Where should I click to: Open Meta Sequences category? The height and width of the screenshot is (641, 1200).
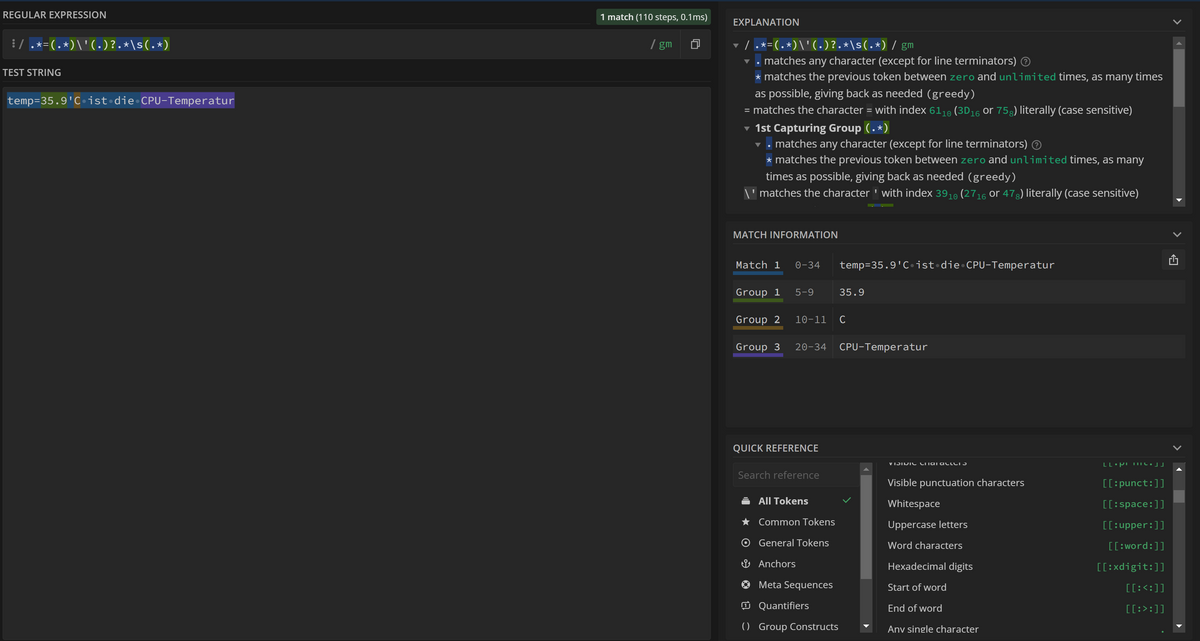coord(796,585)
